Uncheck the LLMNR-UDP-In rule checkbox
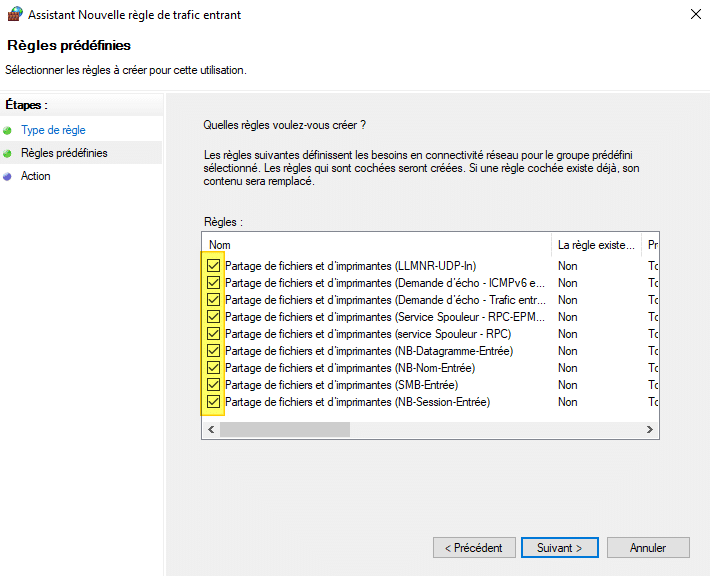This screenshot has height=576, width=710. click(x=213, y=266)
